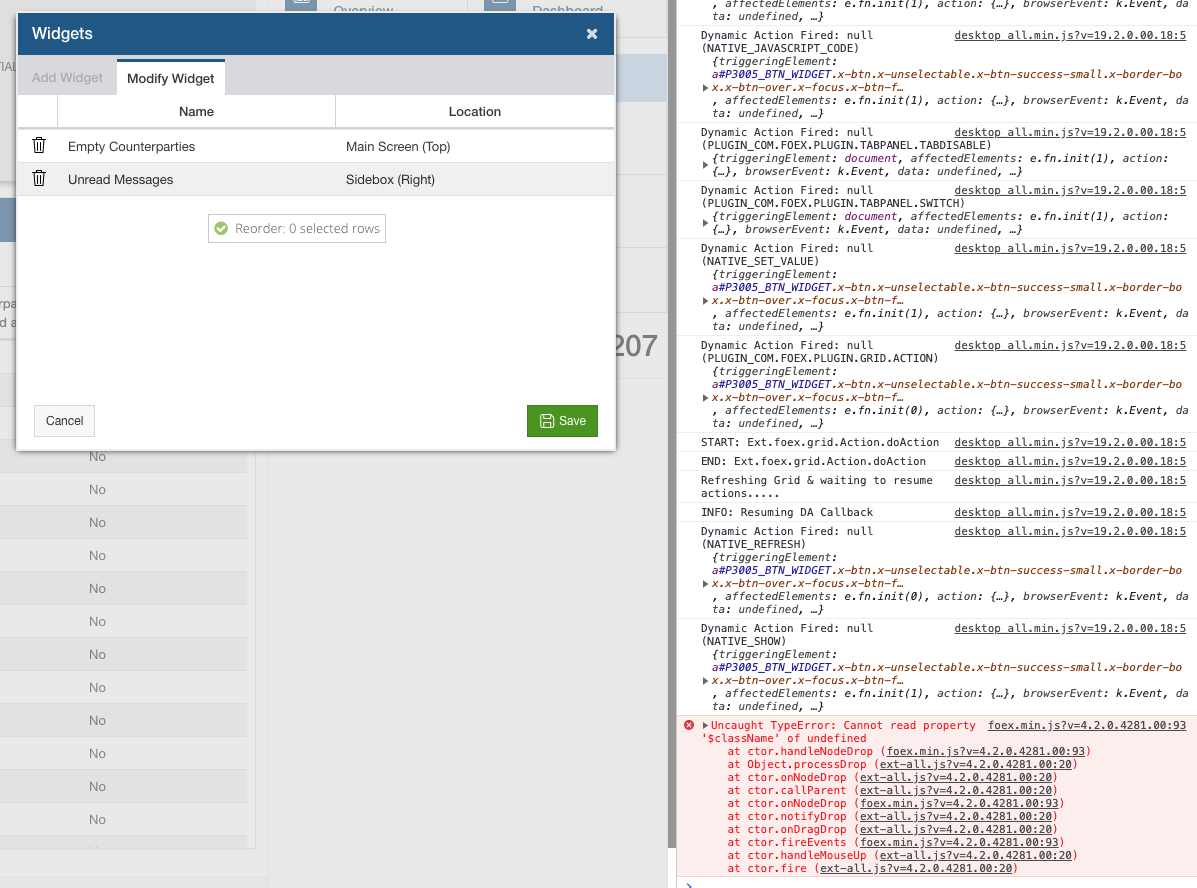Save the widget configuration

[562, 421]
